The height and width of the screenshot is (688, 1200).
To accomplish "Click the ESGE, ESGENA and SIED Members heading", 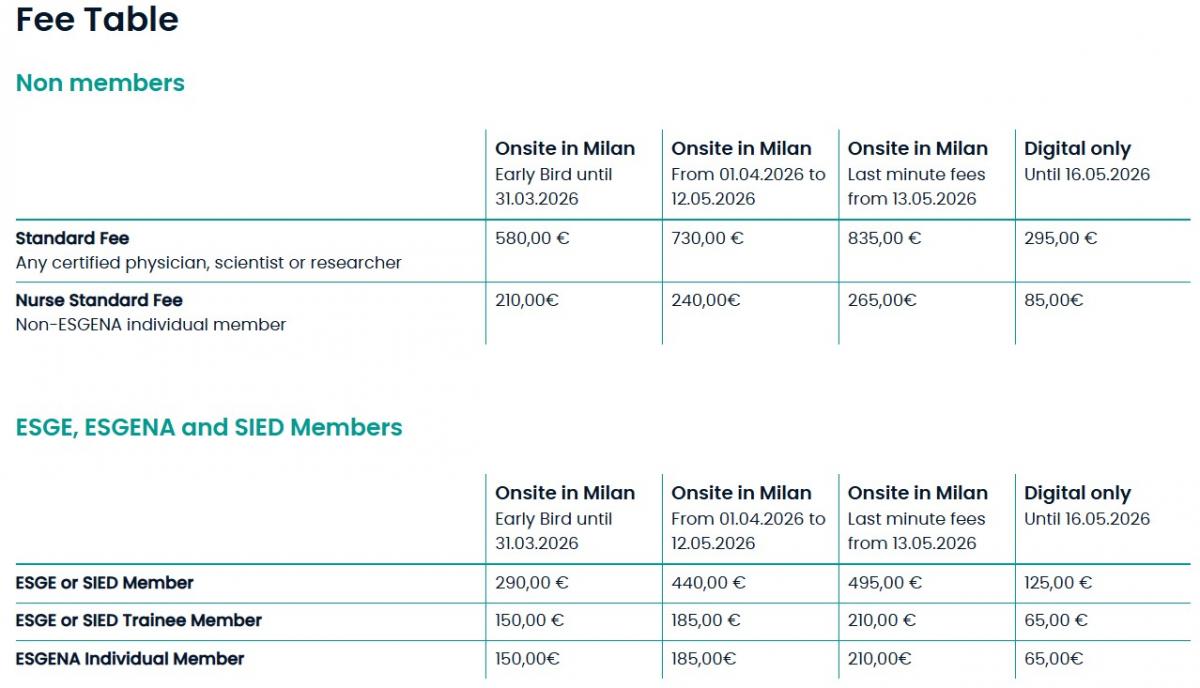I will point(209,427).
